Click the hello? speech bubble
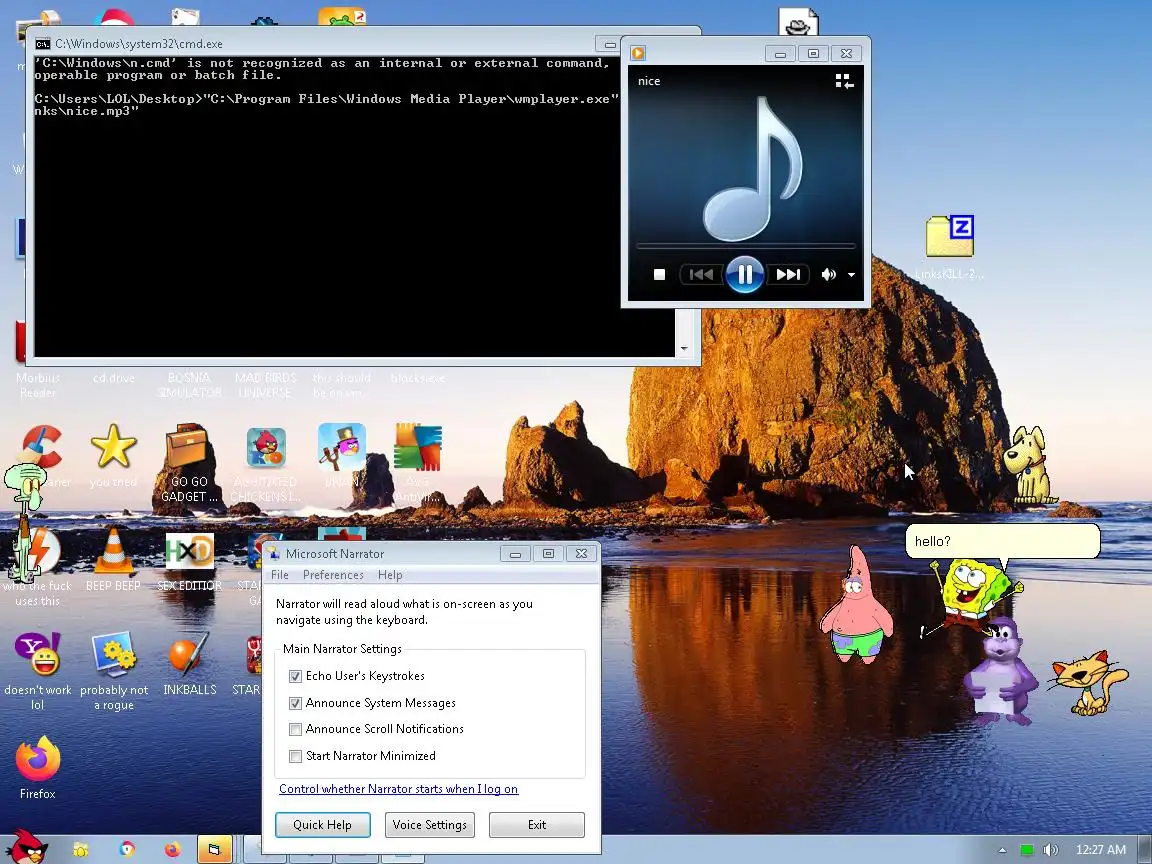 pos(1003,541)
